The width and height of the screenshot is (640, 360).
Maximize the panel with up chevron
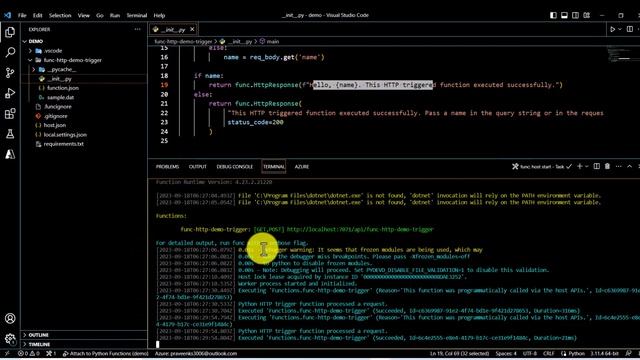coord(629,166)
